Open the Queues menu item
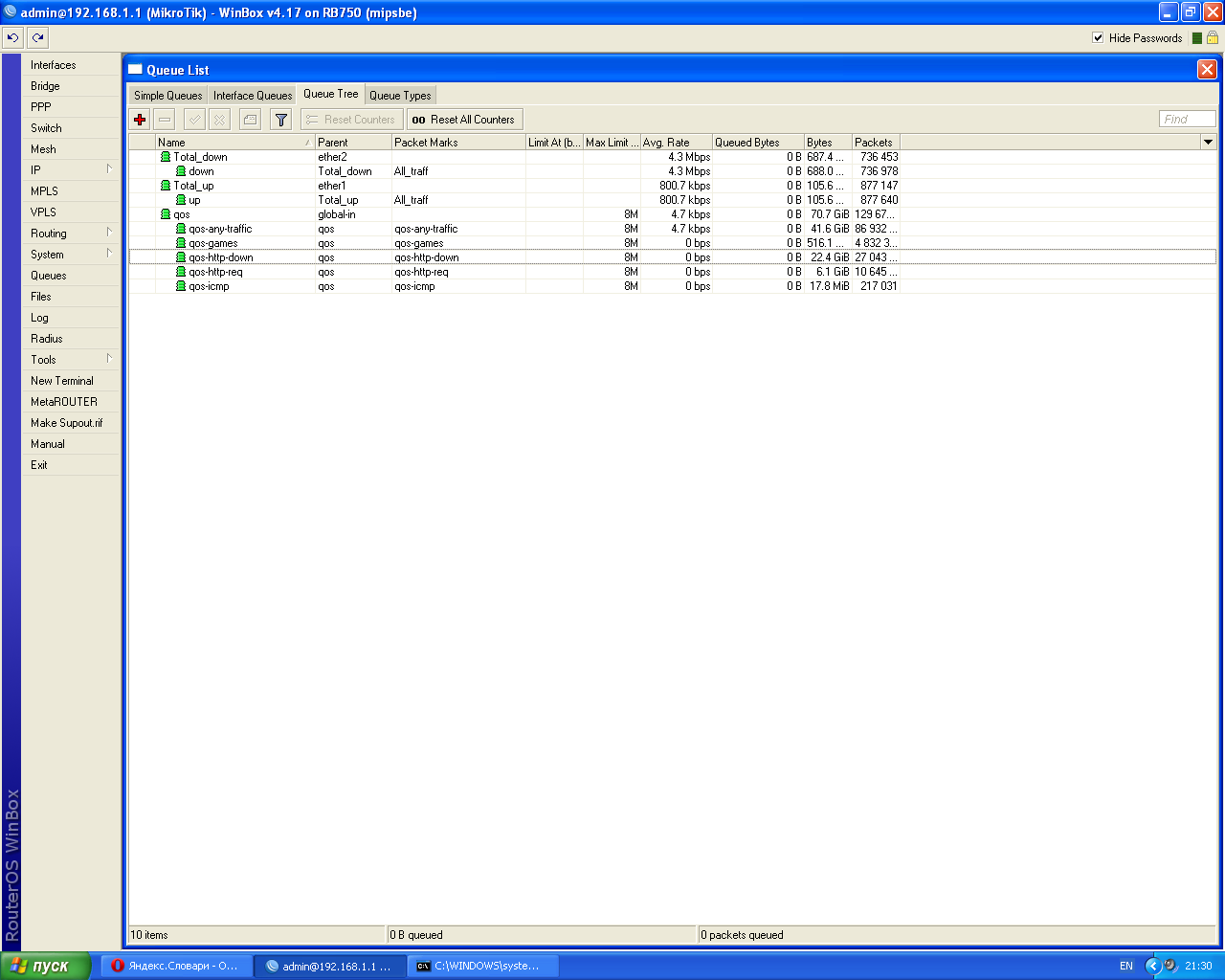 click(x=72, y=276)
